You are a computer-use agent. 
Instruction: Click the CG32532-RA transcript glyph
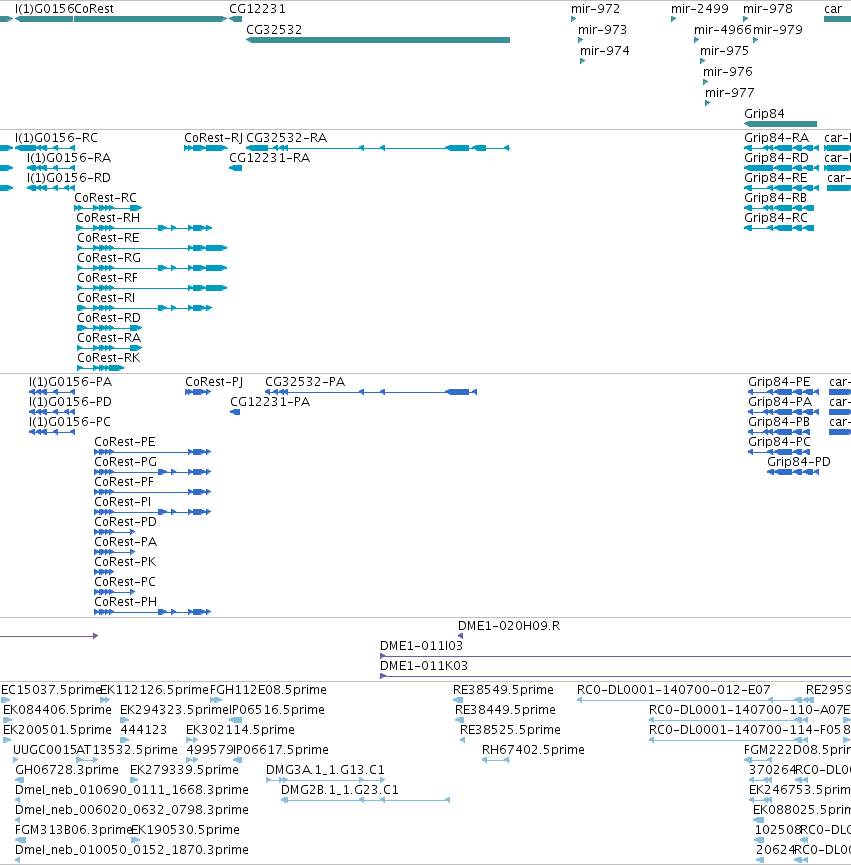[378, 148]
